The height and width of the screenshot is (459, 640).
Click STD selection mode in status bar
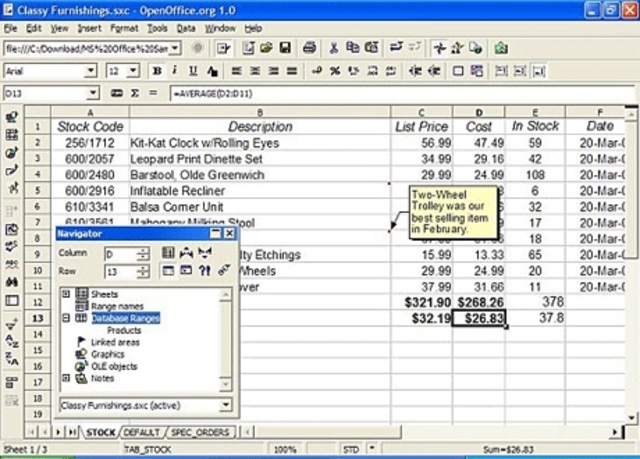click(x=351, y=450)
